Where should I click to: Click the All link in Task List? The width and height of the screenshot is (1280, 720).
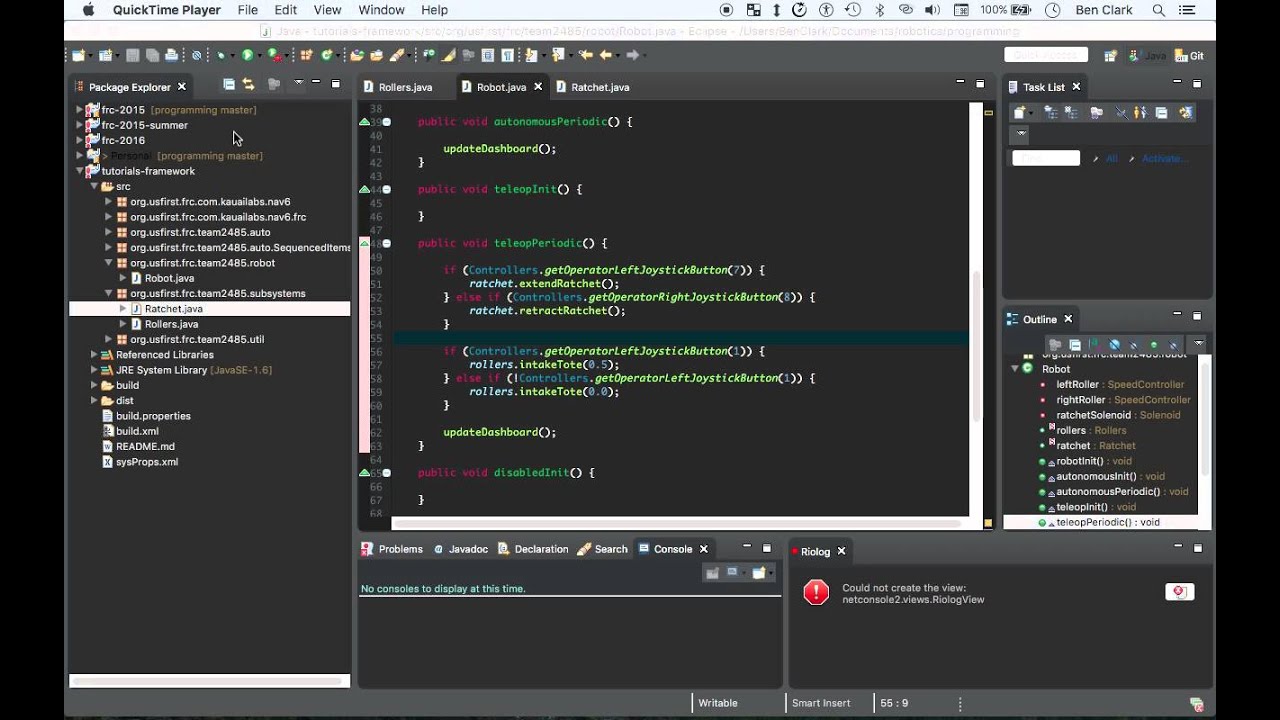click(x=1111, y=158)
